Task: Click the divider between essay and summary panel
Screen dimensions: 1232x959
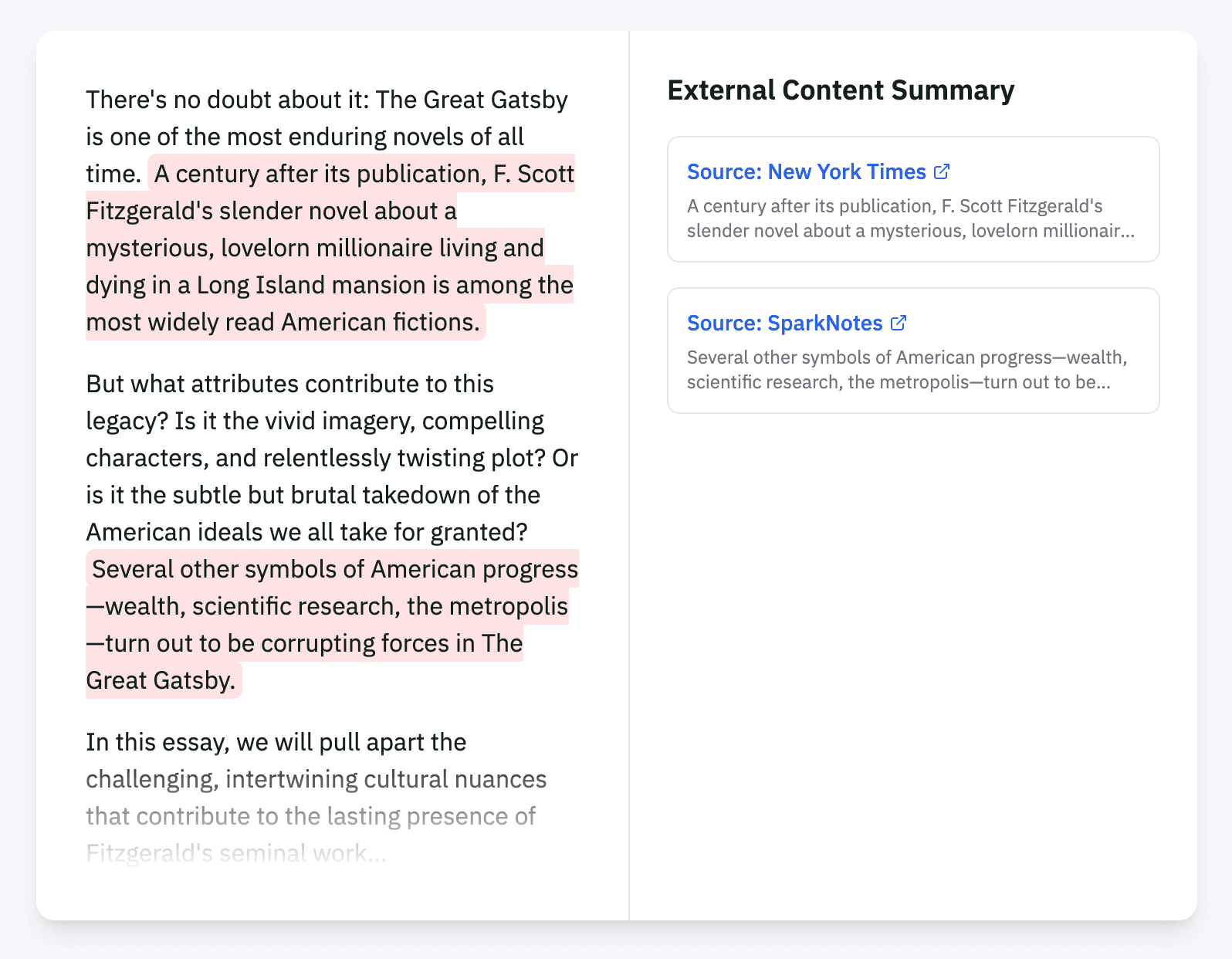Action: [631, 479]
